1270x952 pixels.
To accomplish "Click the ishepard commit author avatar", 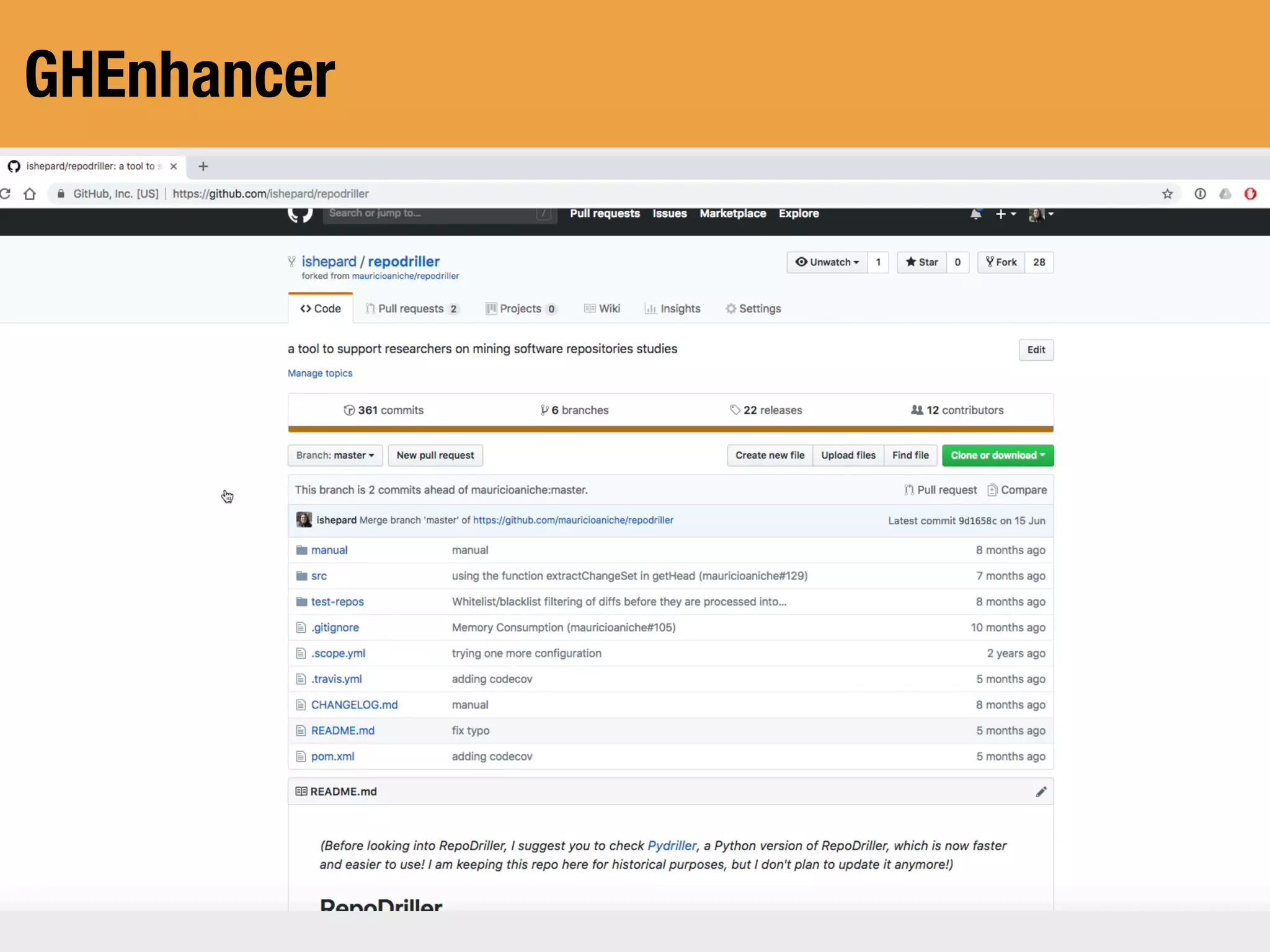I will click(304, 519).
